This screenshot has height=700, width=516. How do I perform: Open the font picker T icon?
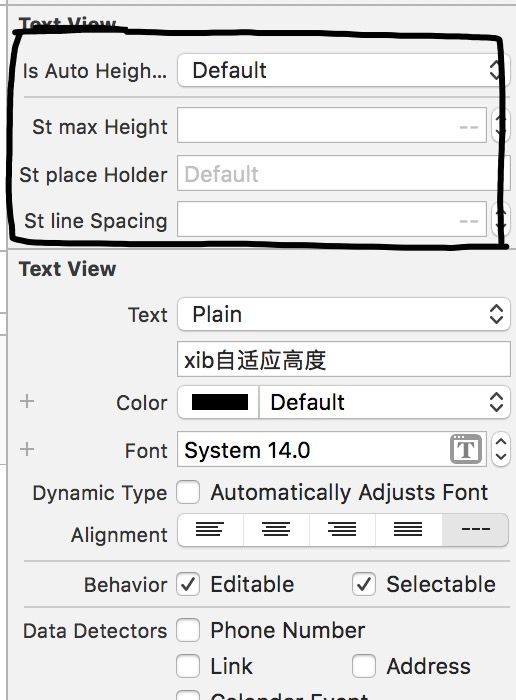coord(466,449)
